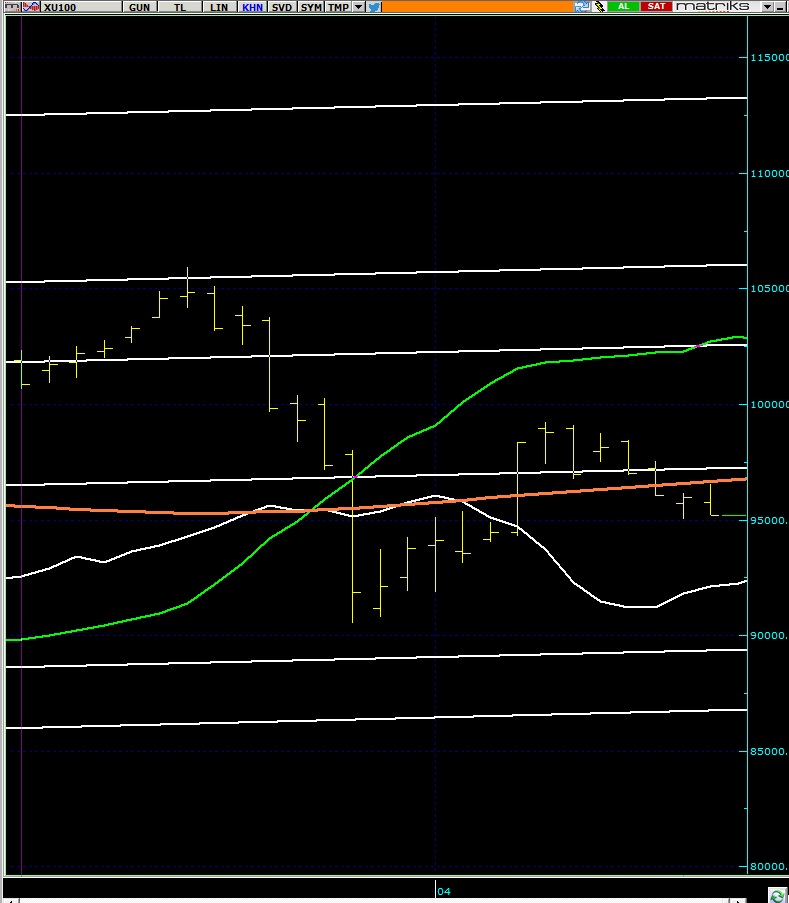Toggle the KHN button

tap(252, 7)
